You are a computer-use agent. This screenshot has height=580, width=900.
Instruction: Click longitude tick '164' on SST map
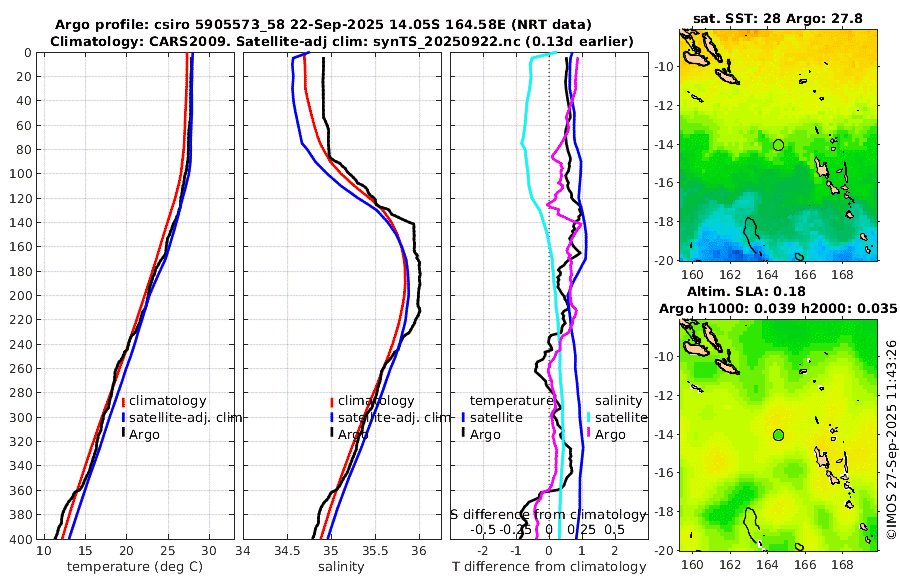(x=767, y=275)
